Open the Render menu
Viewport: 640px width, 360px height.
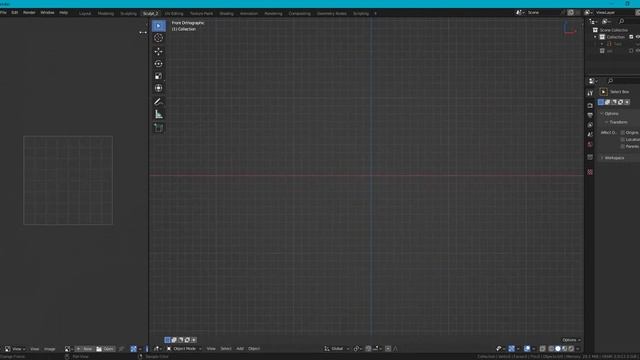point(29,13)
